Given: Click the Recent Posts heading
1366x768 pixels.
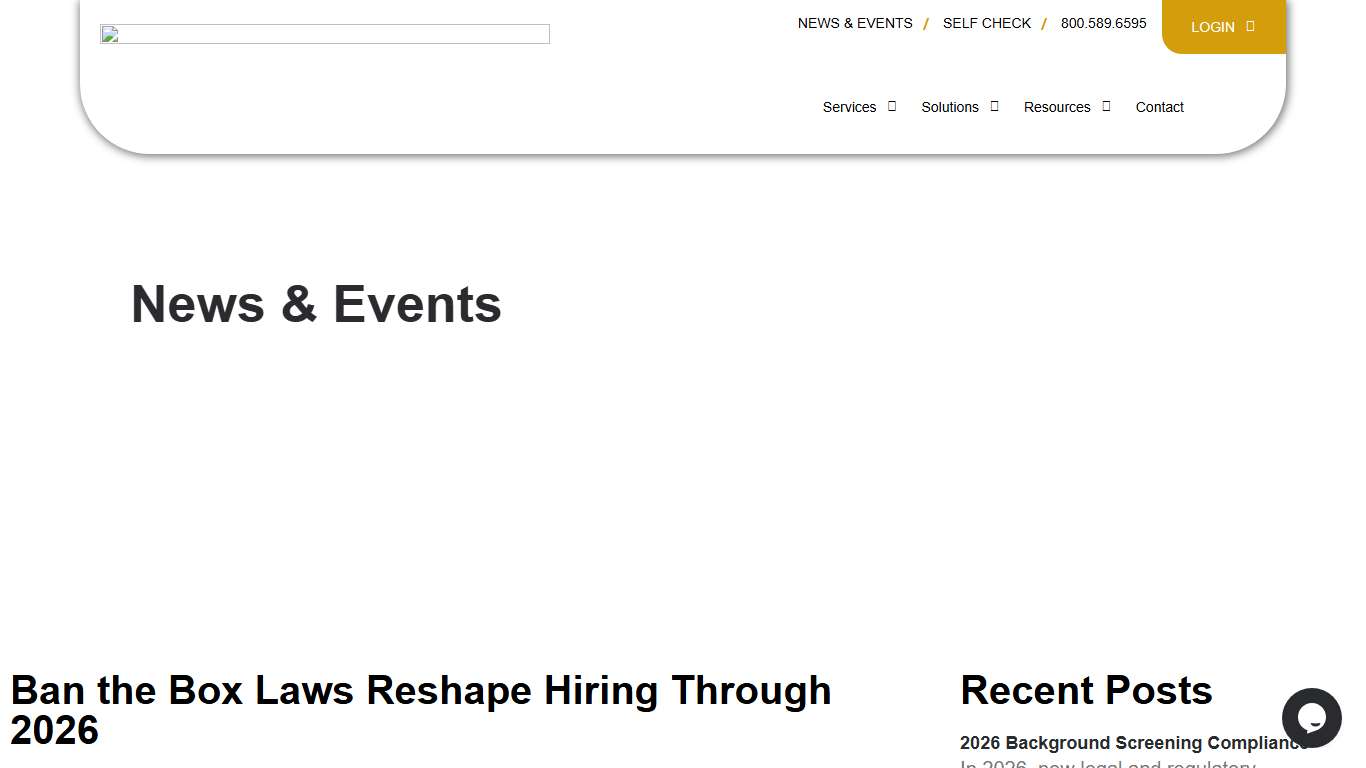Looking at the screenshot, I should point(1086,690).
